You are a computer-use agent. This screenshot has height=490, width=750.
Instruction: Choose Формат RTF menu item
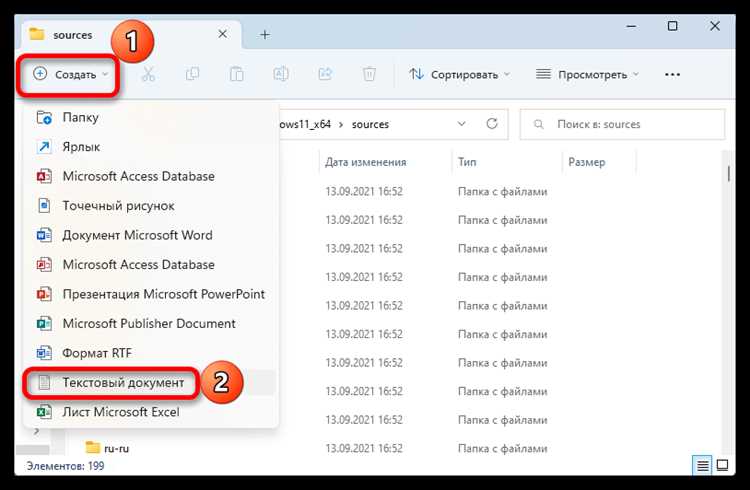coord(151,353)
